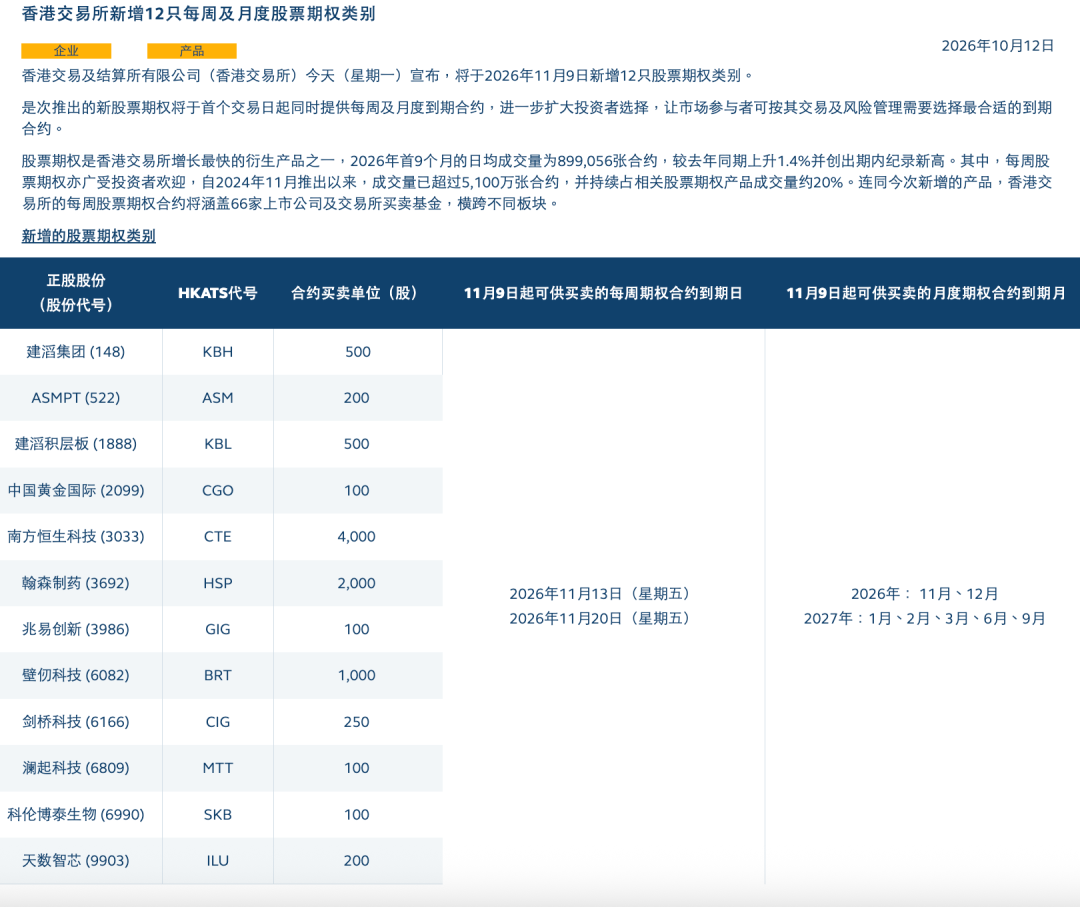Screen dimensions: 1080x907
Task: Click the weekly expiry 2026年11月20日（星期五）
Action: 599,618
